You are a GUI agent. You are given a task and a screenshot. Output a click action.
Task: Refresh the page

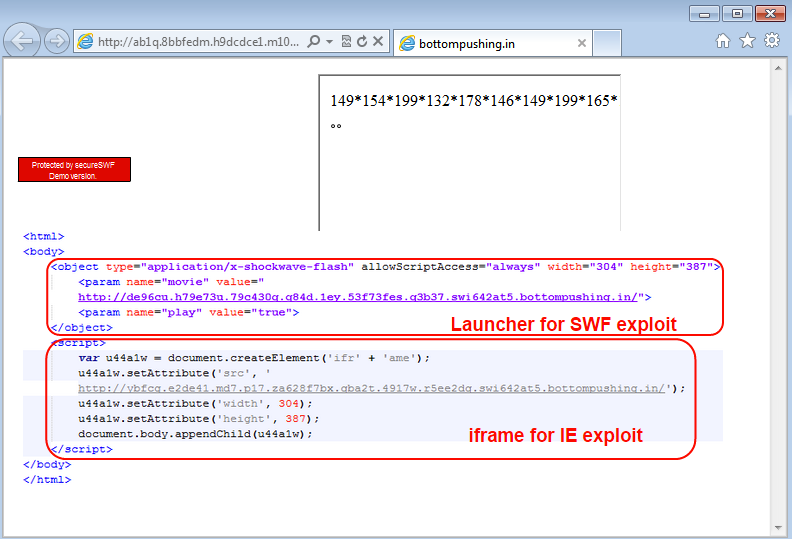[x=362, y=41]
